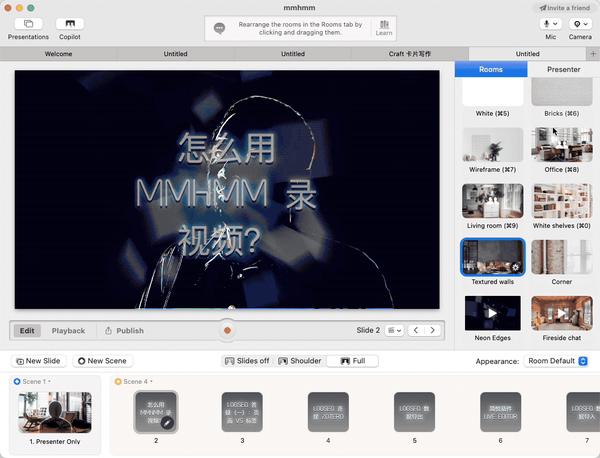The width and height of the screenshot is (600, 458).
Task: Go to previous slide arrow
Action: [x=416, y=330]
